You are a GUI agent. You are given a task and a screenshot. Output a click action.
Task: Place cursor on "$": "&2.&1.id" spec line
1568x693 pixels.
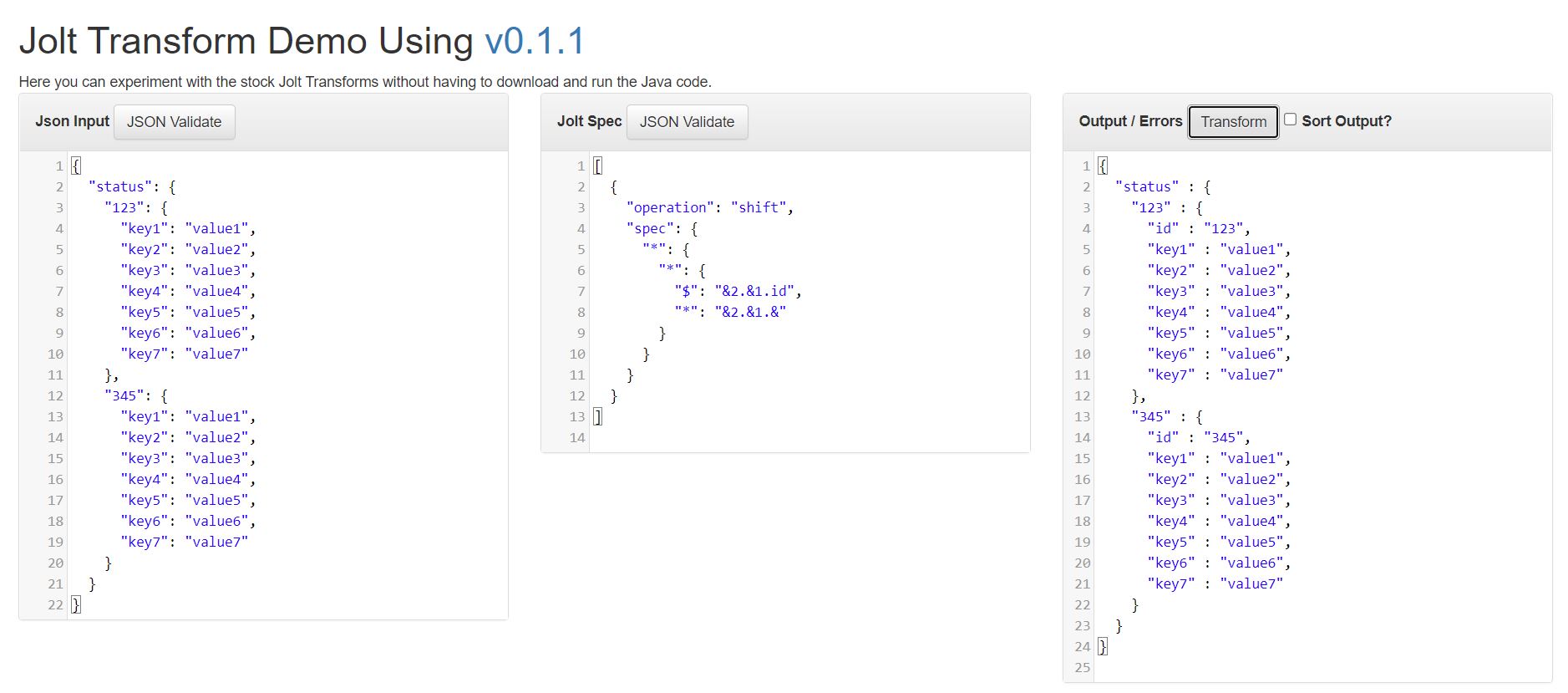pos(738,291)
